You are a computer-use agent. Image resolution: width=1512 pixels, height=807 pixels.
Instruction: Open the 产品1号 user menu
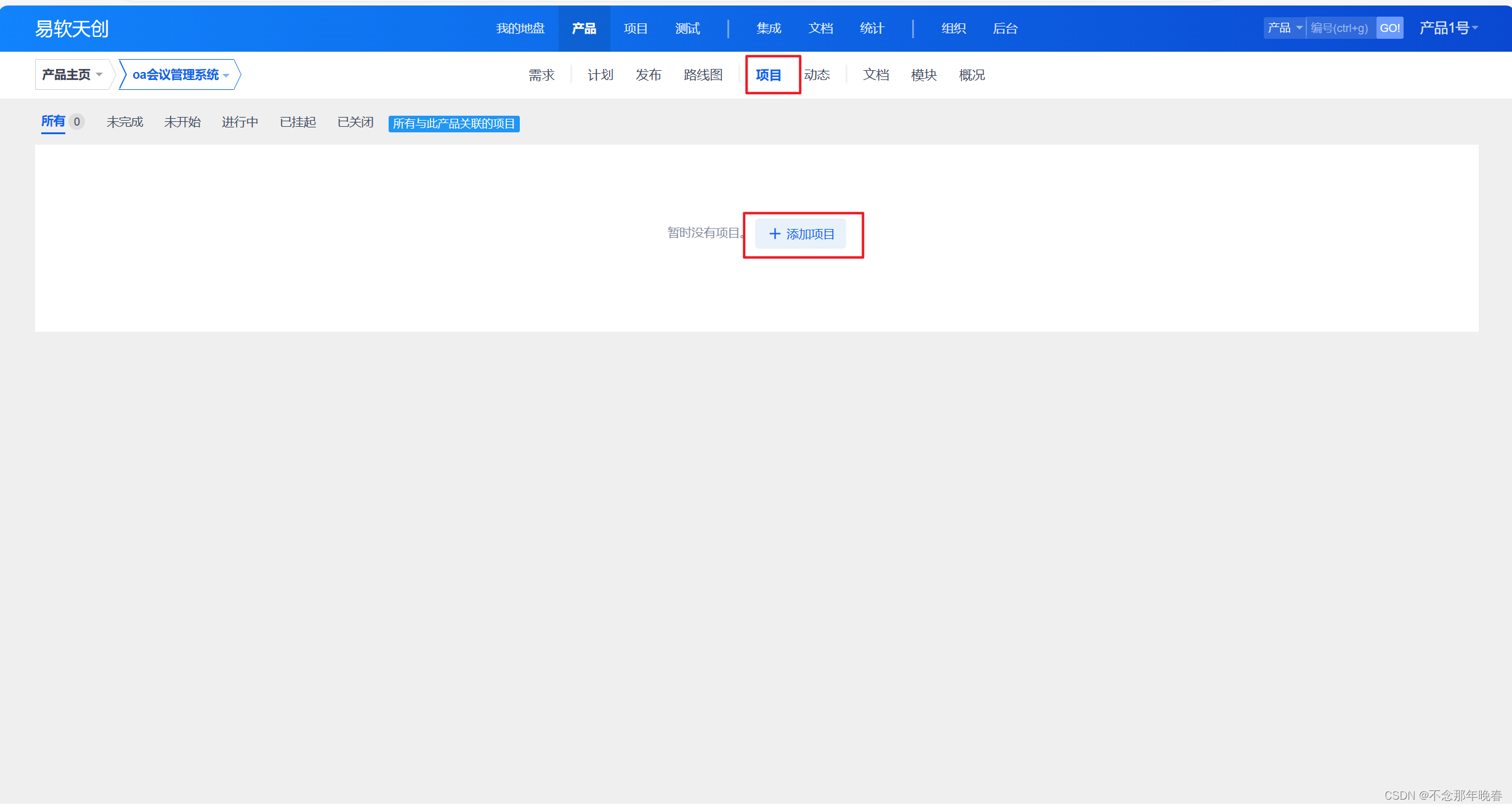pyautogui.click(x=1448, y=28)
